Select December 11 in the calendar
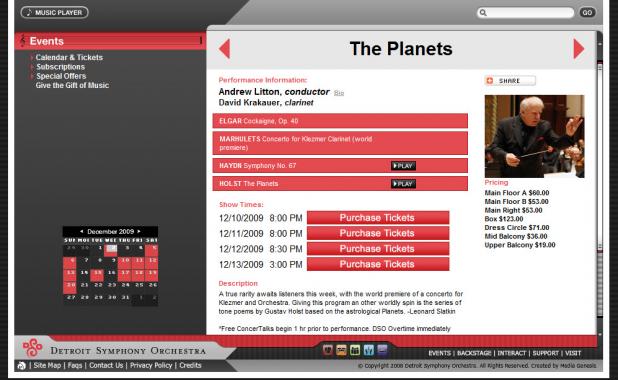The image size is (618, 380). (138, 263)
